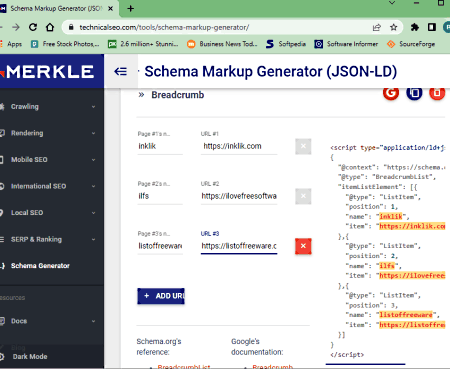Open the Chrome side panel icon

tap(432, 27)
